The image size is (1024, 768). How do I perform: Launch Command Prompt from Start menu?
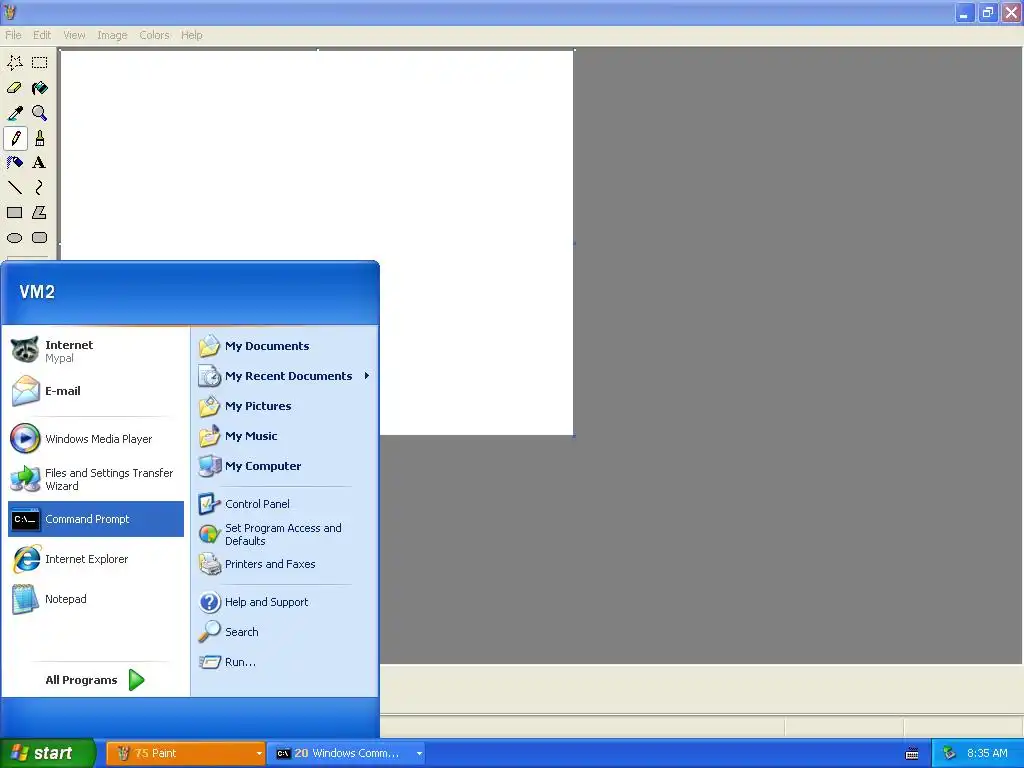pyautogui.click(x=96, y=519)
